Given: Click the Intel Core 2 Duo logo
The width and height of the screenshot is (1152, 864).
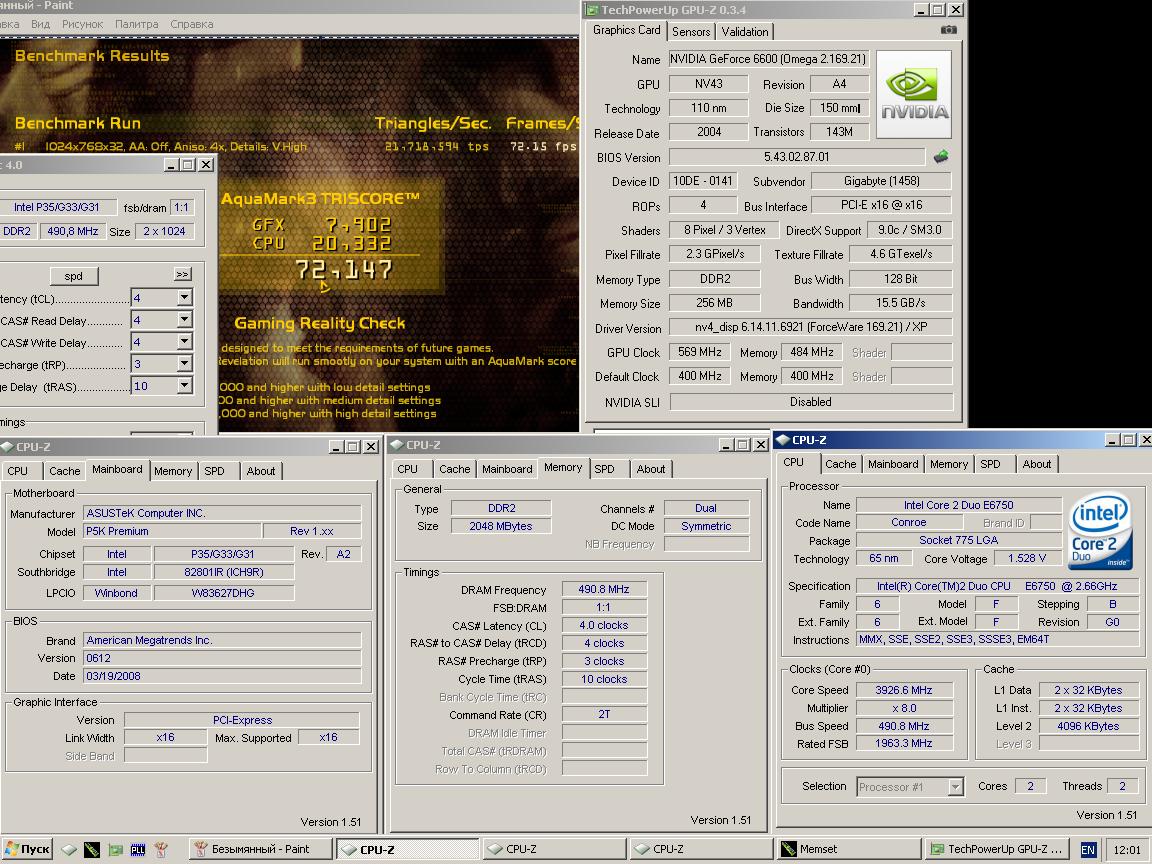Looking at the screenshot, I should [1100, 530].
